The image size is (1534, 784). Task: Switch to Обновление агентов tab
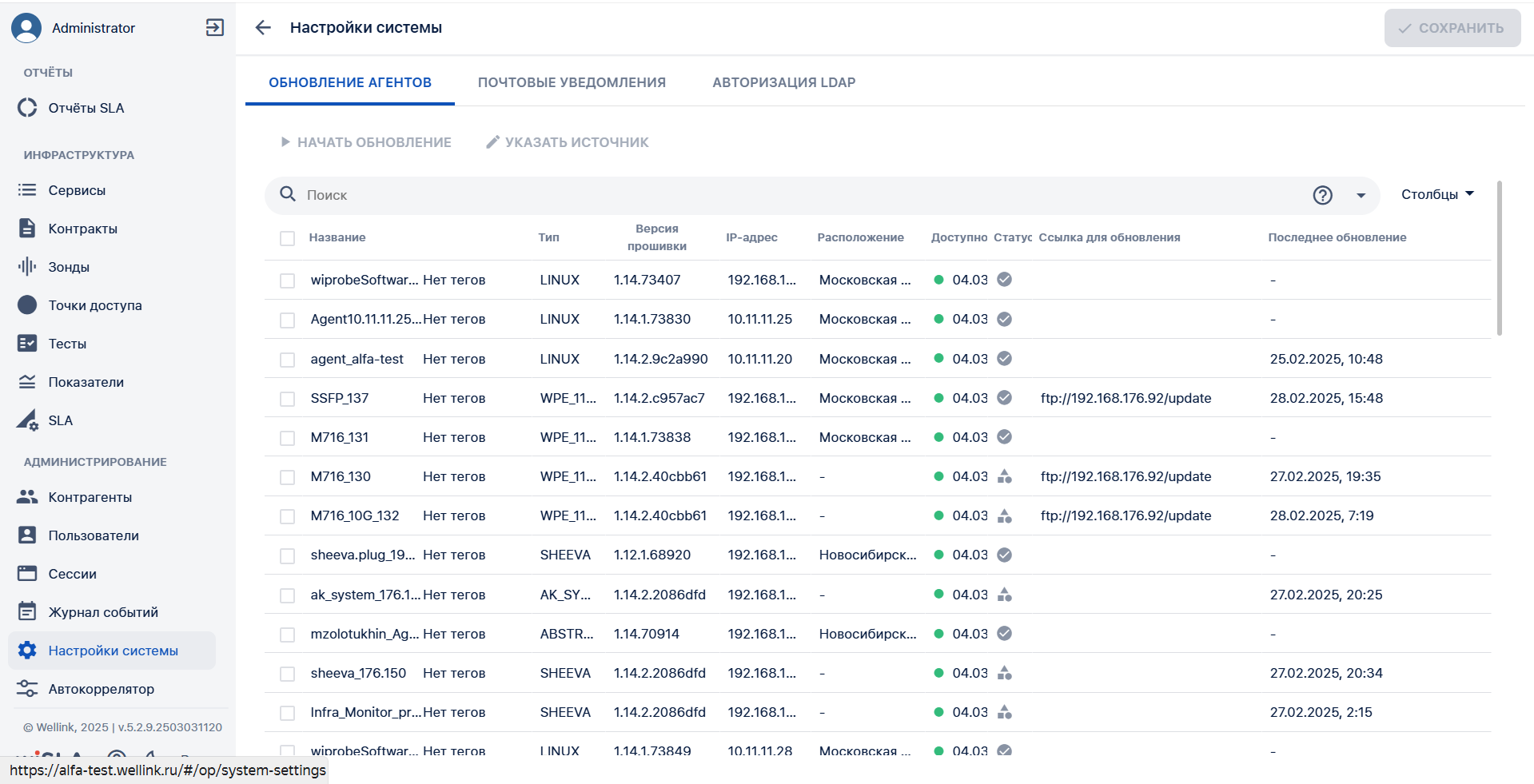pyautogui.click(x=350, y=82)
